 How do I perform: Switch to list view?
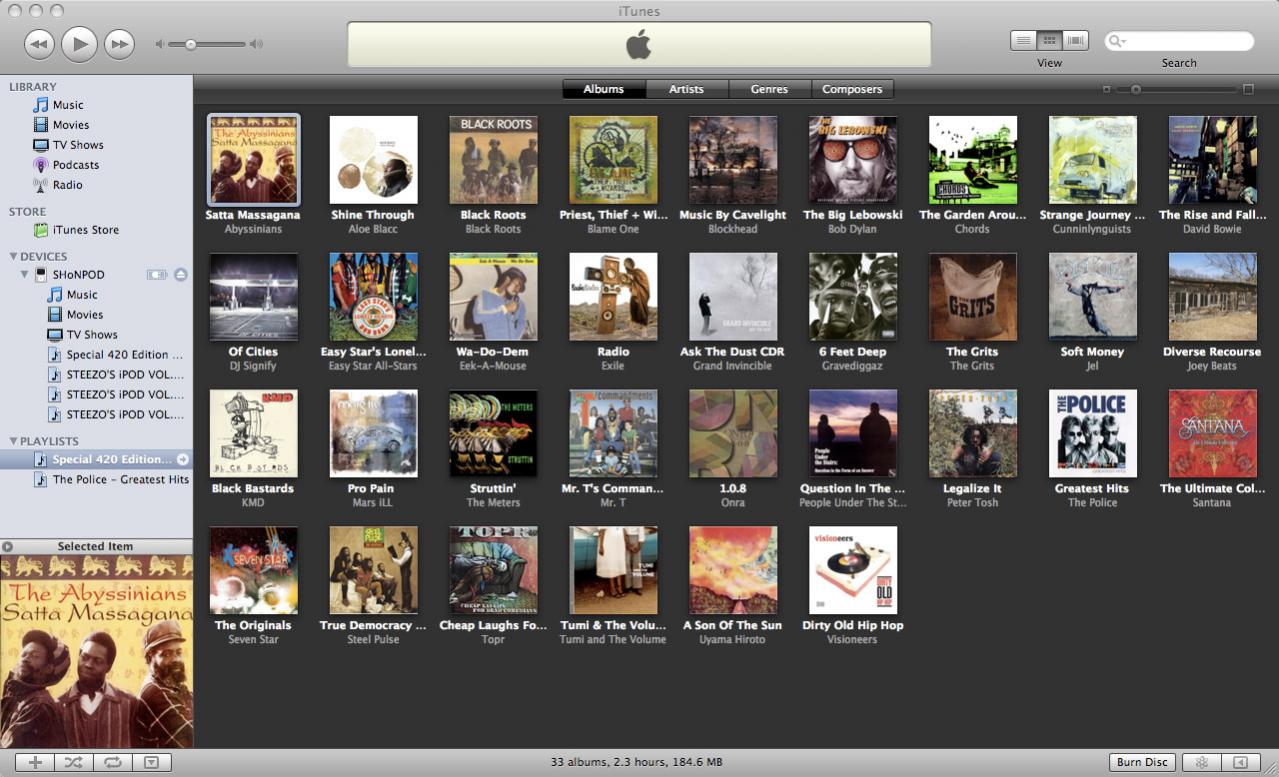[1023, 41]
